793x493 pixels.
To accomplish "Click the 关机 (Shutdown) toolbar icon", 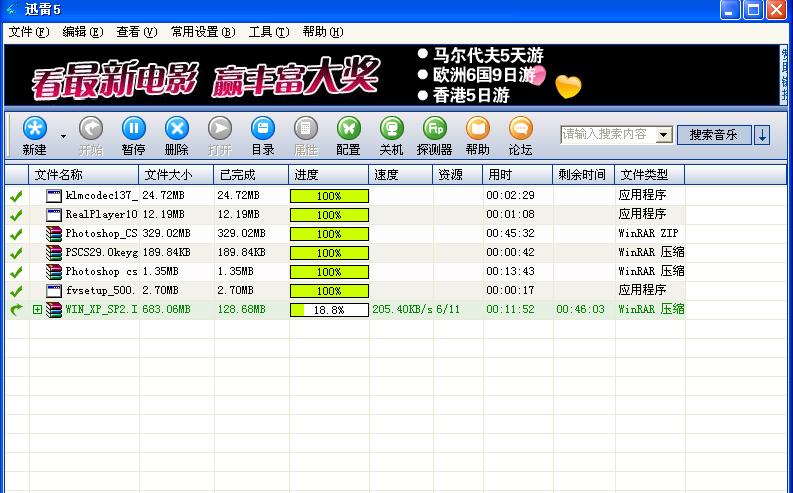I will click(x=391, y=128).
